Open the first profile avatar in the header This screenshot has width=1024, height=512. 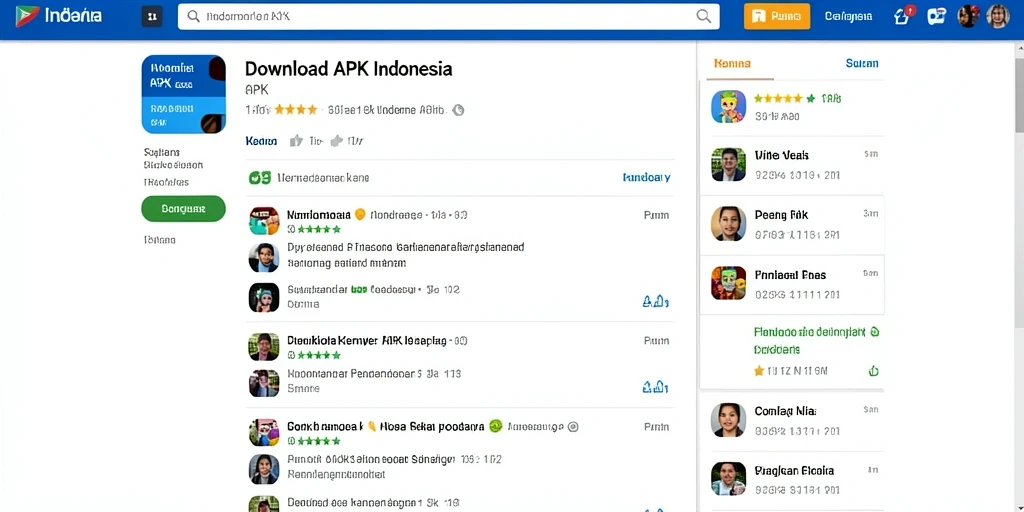point(968,16)
